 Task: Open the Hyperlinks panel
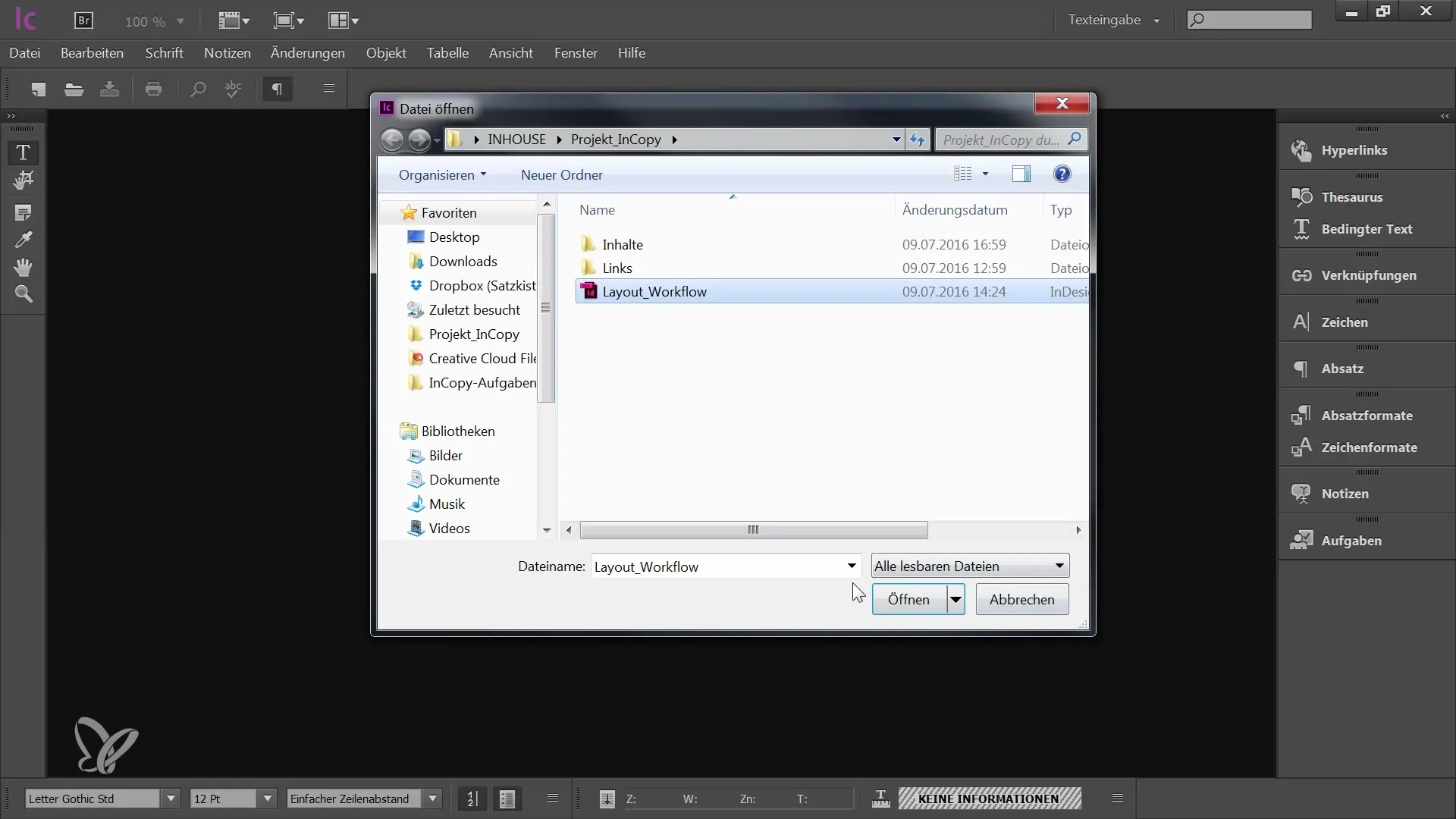tap(1355, 150)
